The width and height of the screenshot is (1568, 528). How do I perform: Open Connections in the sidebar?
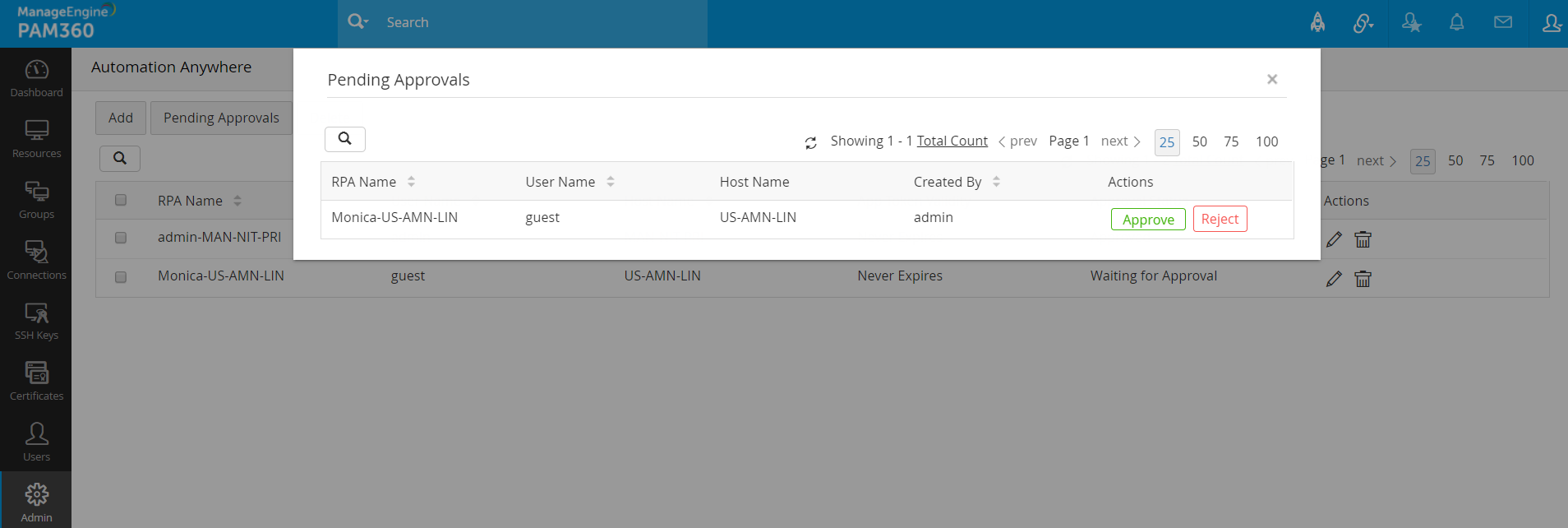click(36, 261)
